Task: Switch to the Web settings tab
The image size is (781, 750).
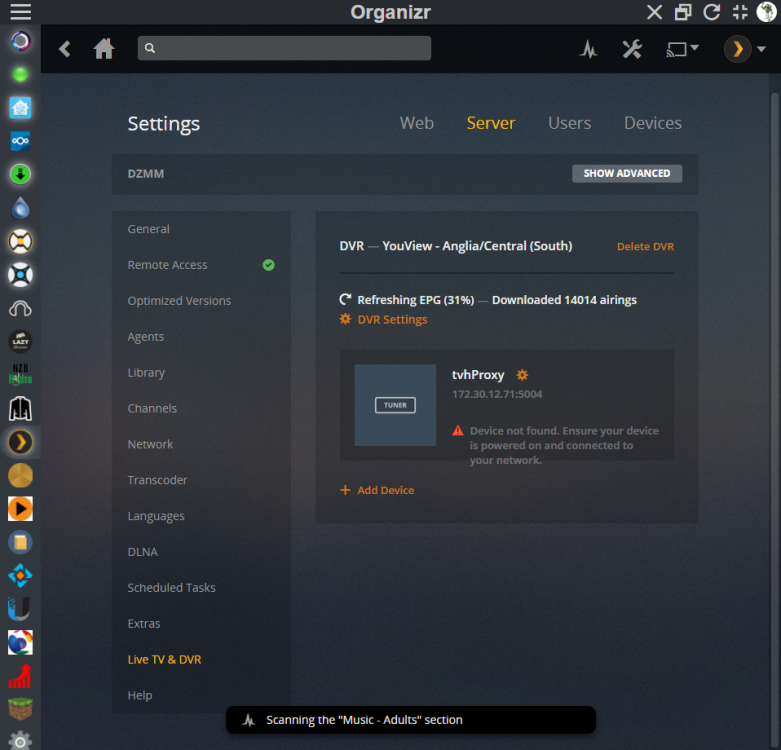Action: point(417,123)
